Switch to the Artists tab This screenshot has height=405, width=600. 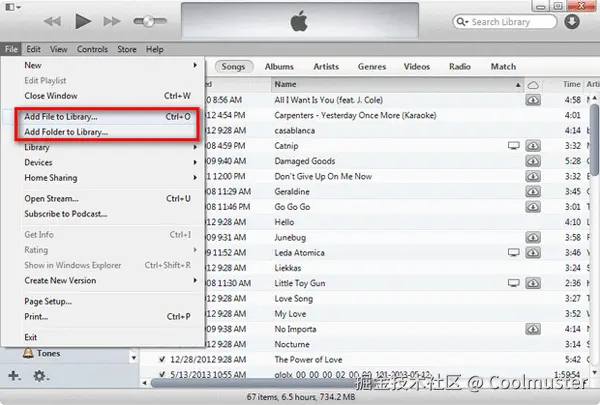point(326,67)
